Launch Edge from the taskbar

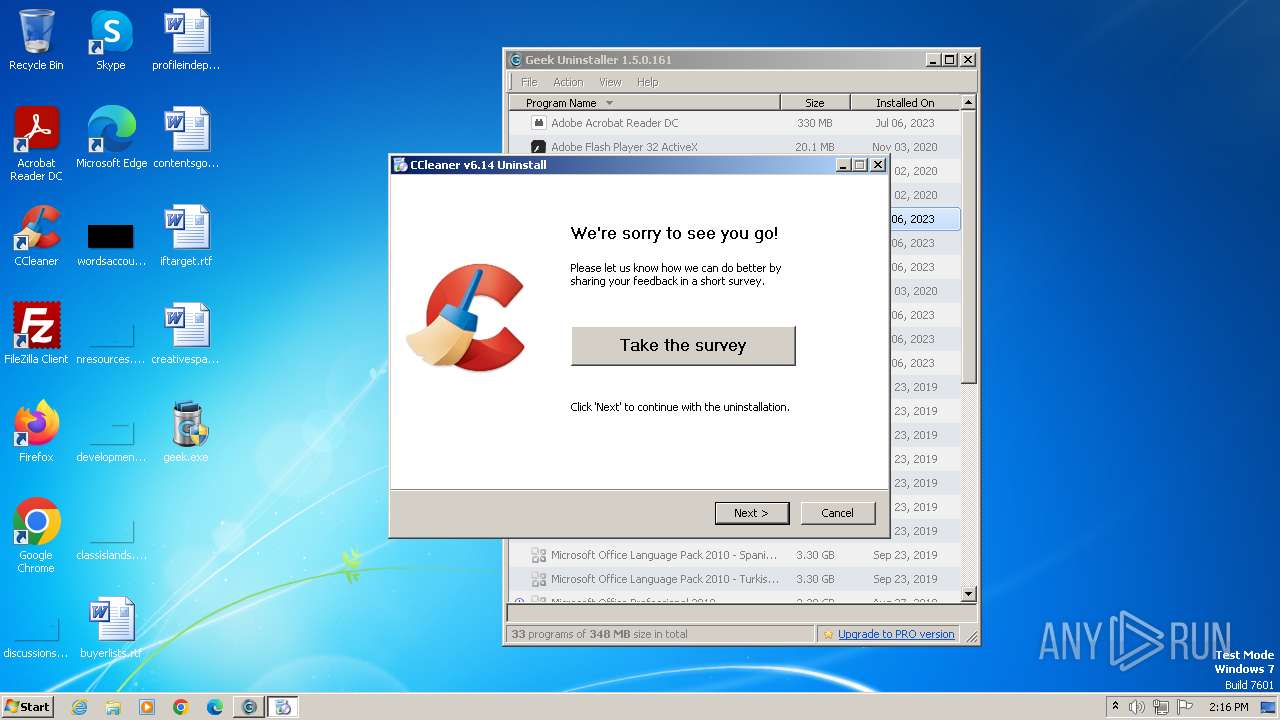(x=215, y=707)
